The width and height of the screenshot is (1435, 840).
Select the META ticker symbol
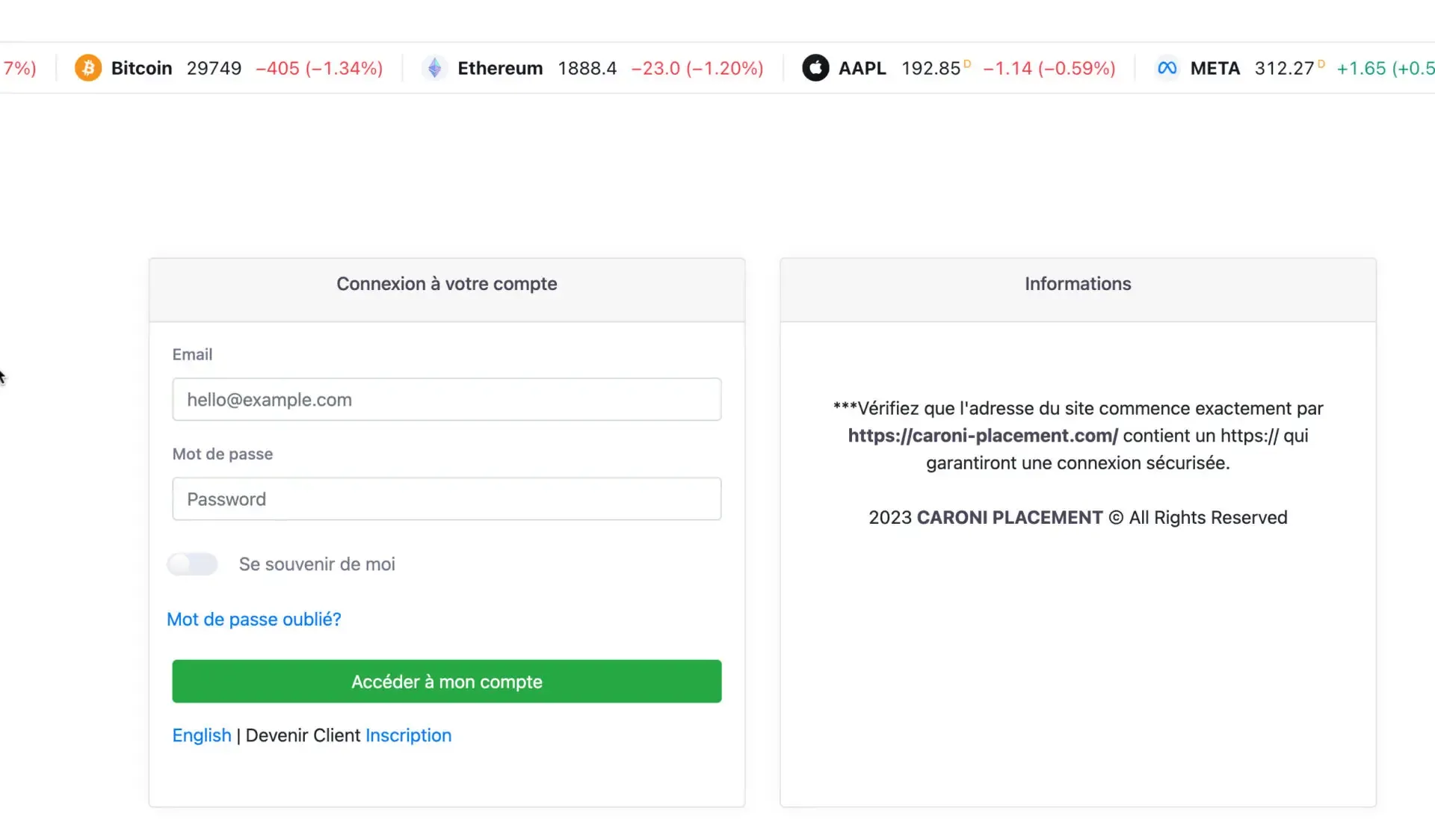click(x=1215, y=68)
